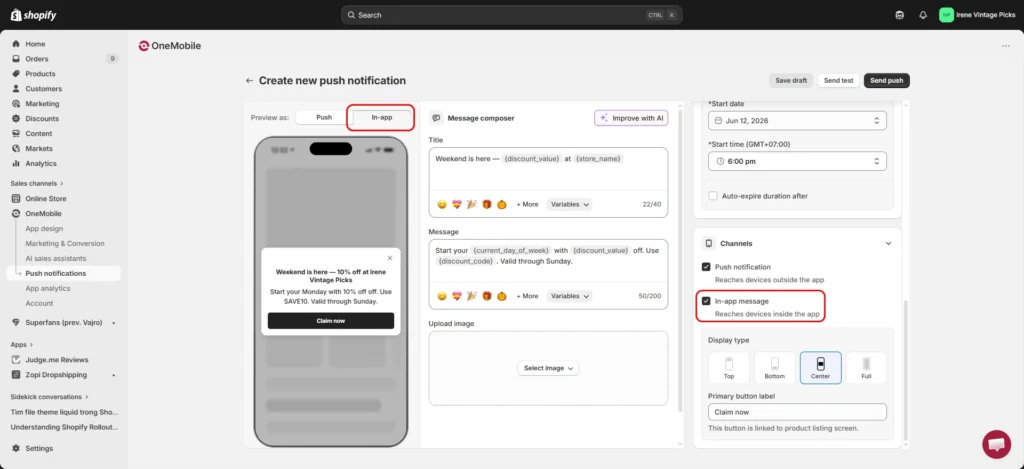Open the OneMobile three-dot menu
1024x469 pixels.
(x=1006, y=46)
